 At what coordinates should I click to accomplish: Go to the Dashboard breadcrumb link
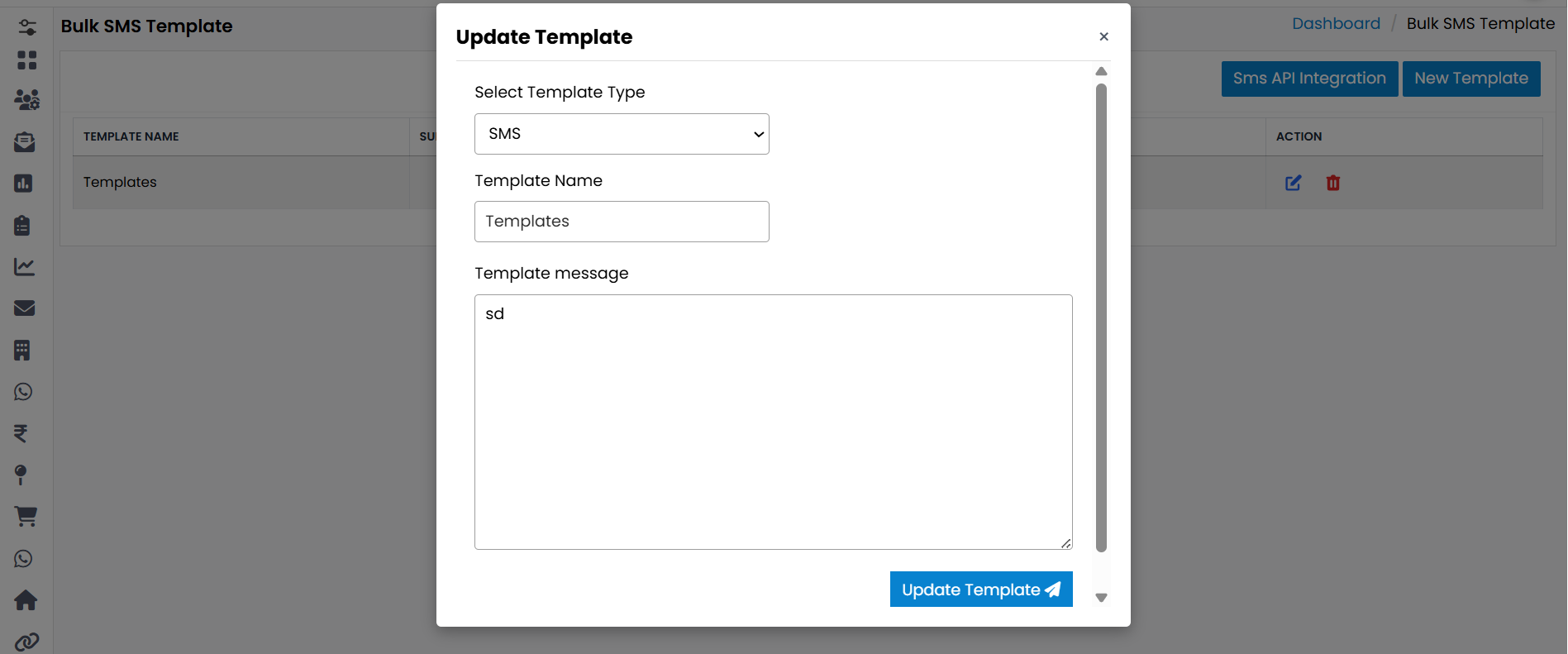coord(1336,23)
